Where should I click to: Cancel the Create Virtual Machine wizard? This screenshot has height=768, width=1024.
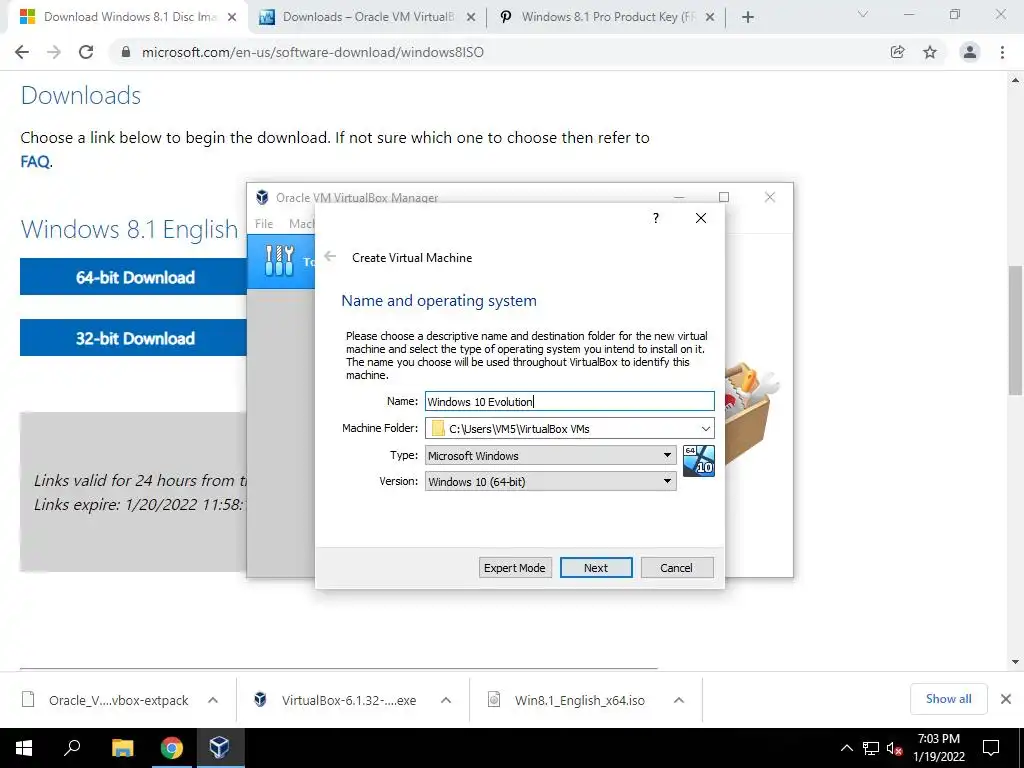pos(677,568)
